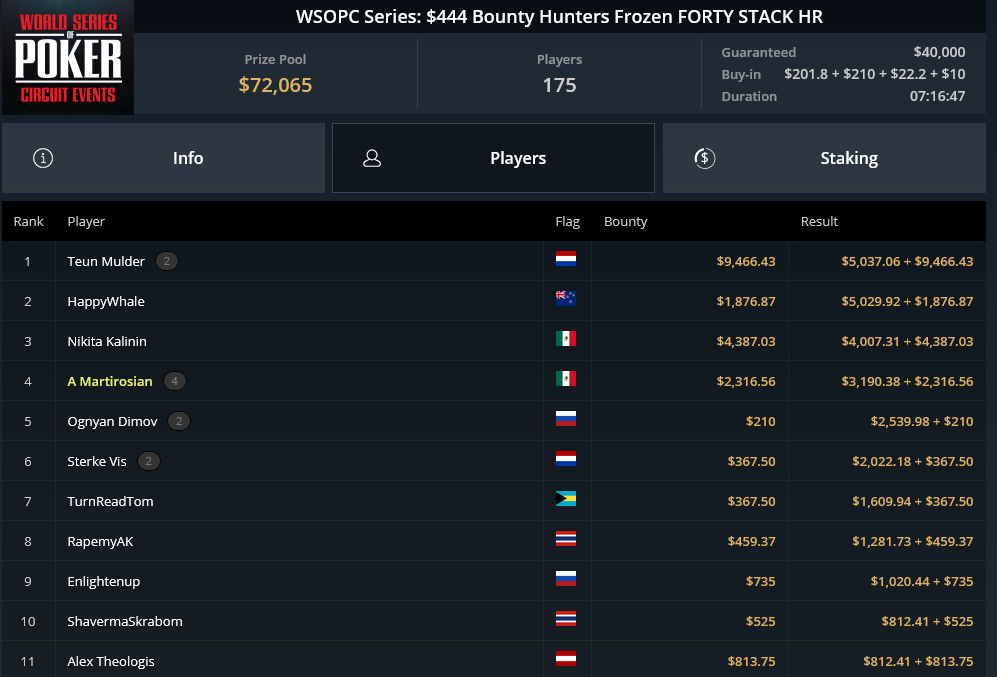Click the Bounty column header
The image size is (997, 677).
click(x=626, y=221)
